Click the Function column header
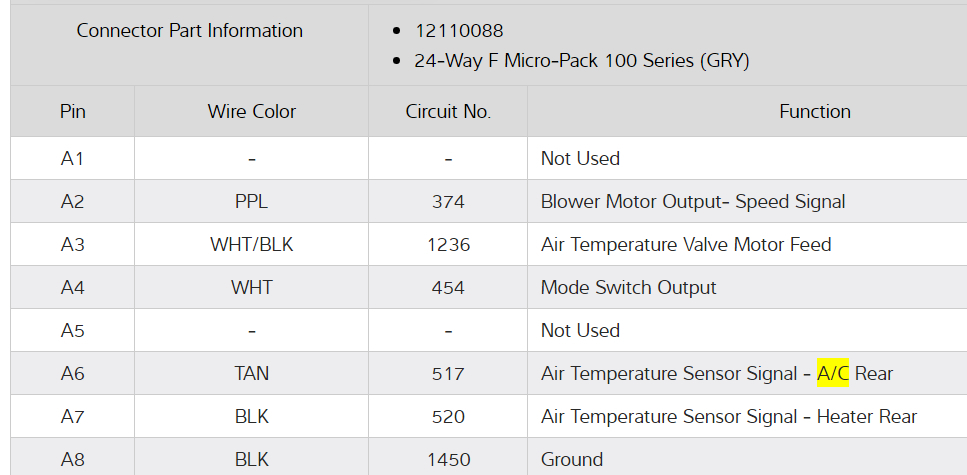The height and width of the screenshot is (475, 967). coord(815,111)
